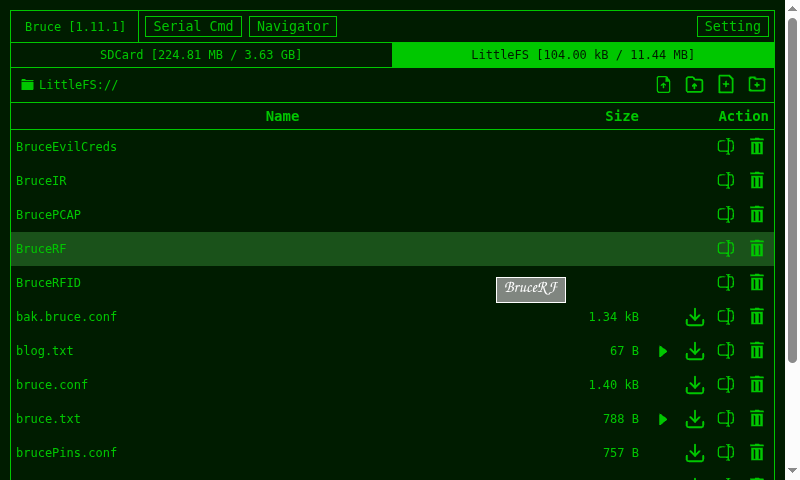Rename the BruceIR folder

pos(726,181)
